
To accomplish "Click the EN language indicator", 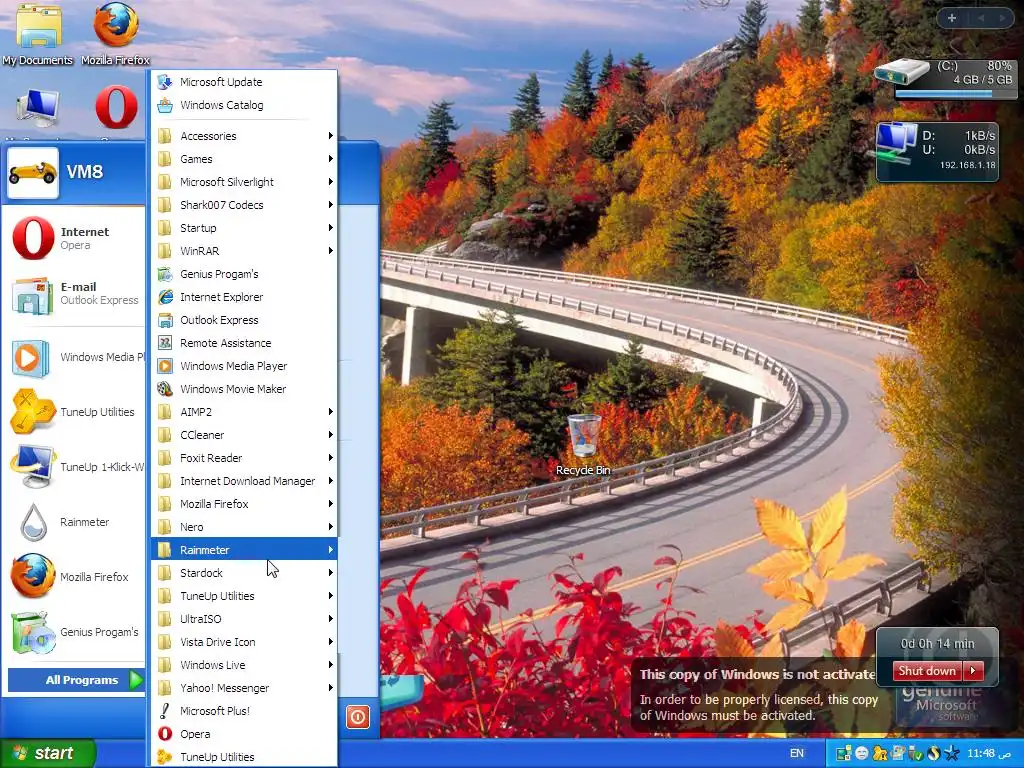I will coord(797,754).
